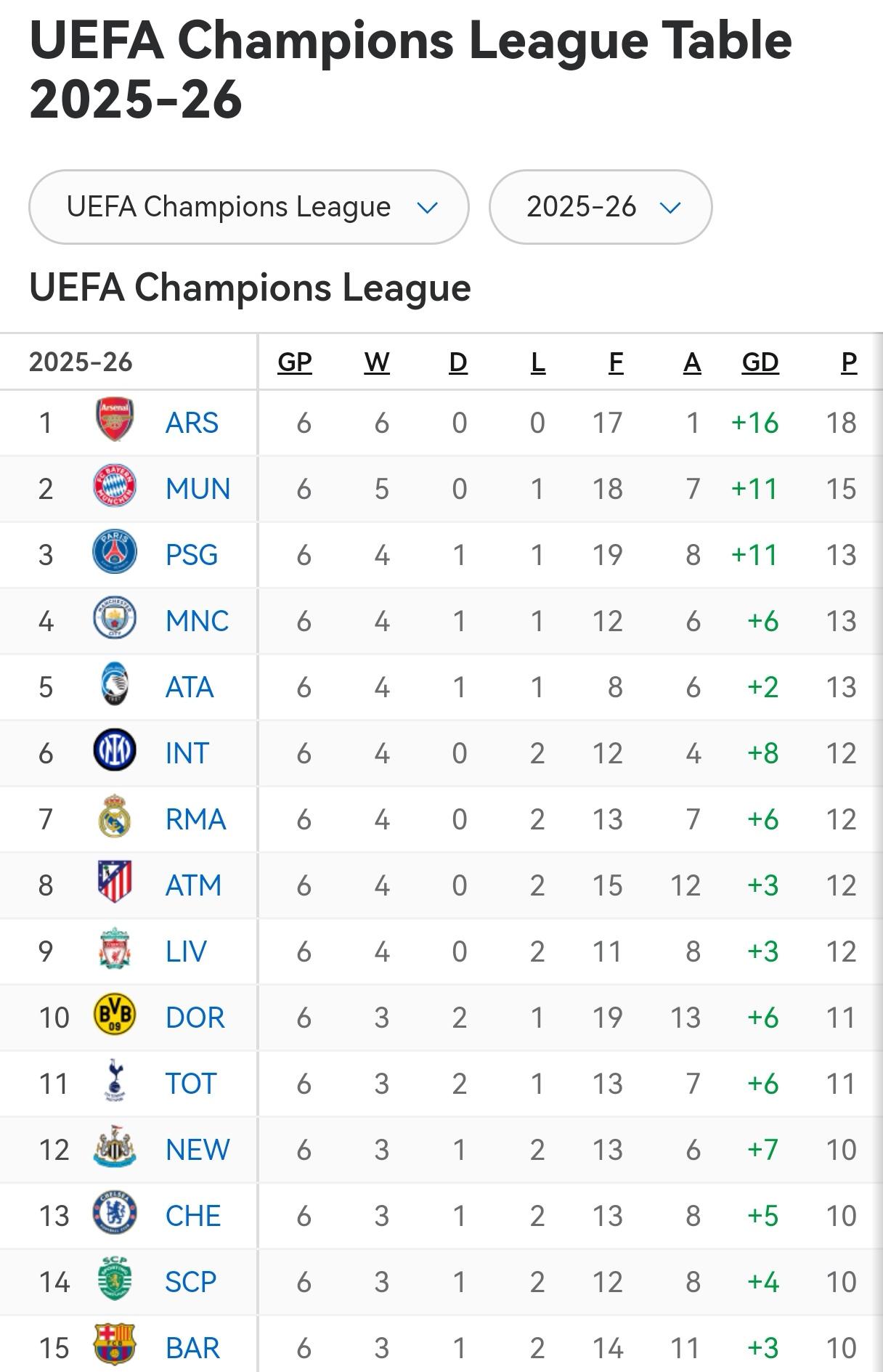Click the Barcelona club crest icon
Screen dimensions: 883x1372
115,1345
